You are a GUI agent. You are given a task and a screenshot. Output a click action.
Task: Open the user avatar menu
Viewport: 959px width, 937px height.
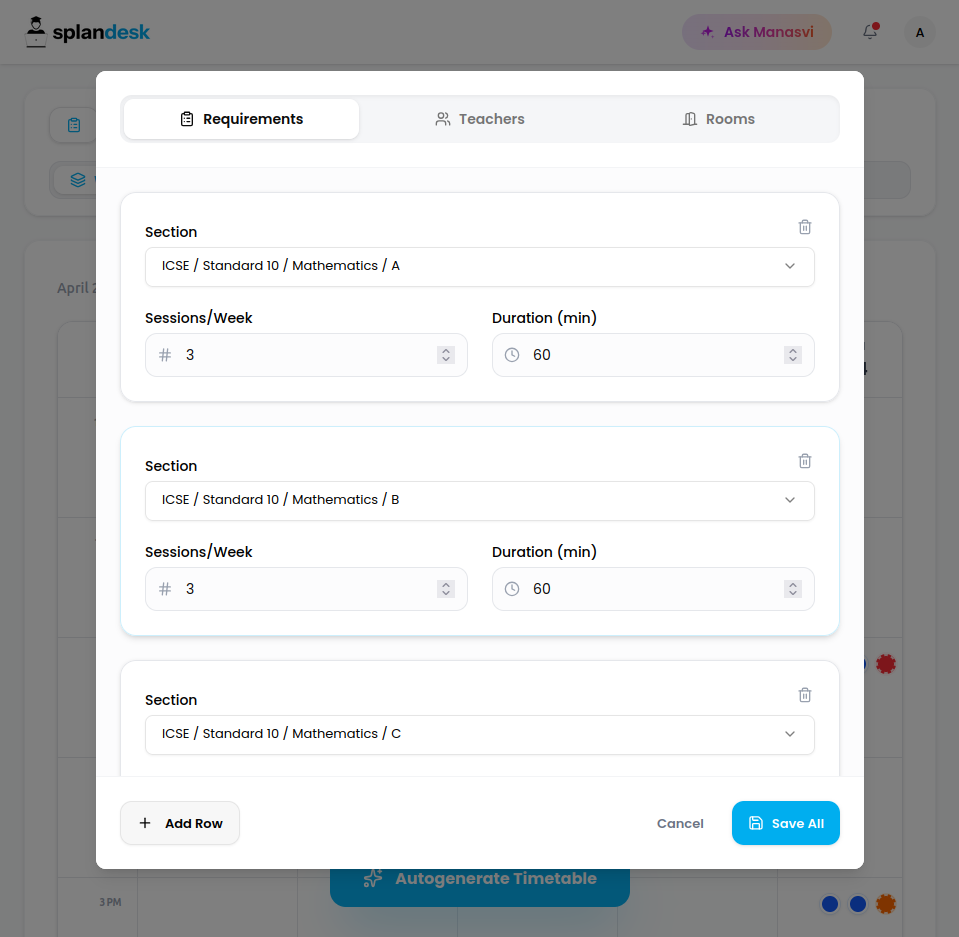[x=919, y=32]
